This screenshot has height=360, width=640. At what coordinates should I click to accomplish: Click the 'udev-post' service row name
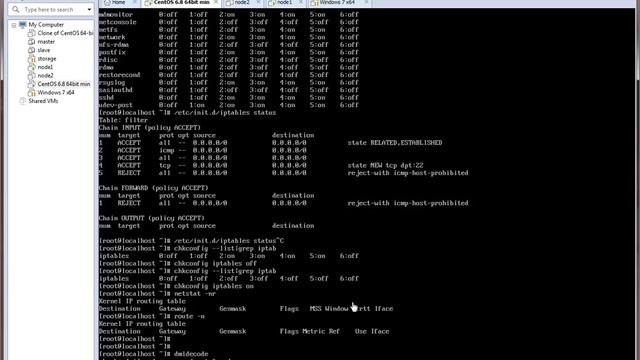click(x=116, y=105)
